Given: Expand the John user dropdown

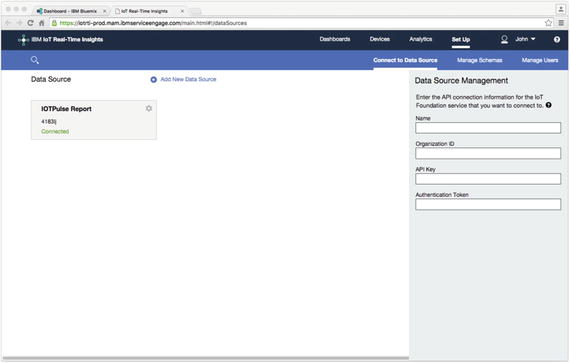Looking at the screenshot, I should 525,39.
